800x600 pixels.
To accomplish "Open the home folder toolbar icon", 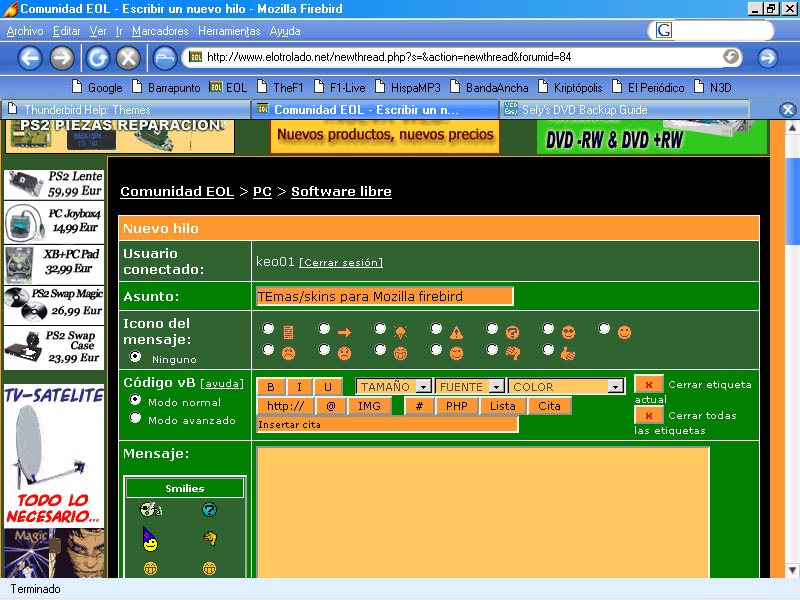I will pyautogui.click(x=164, y=58).
